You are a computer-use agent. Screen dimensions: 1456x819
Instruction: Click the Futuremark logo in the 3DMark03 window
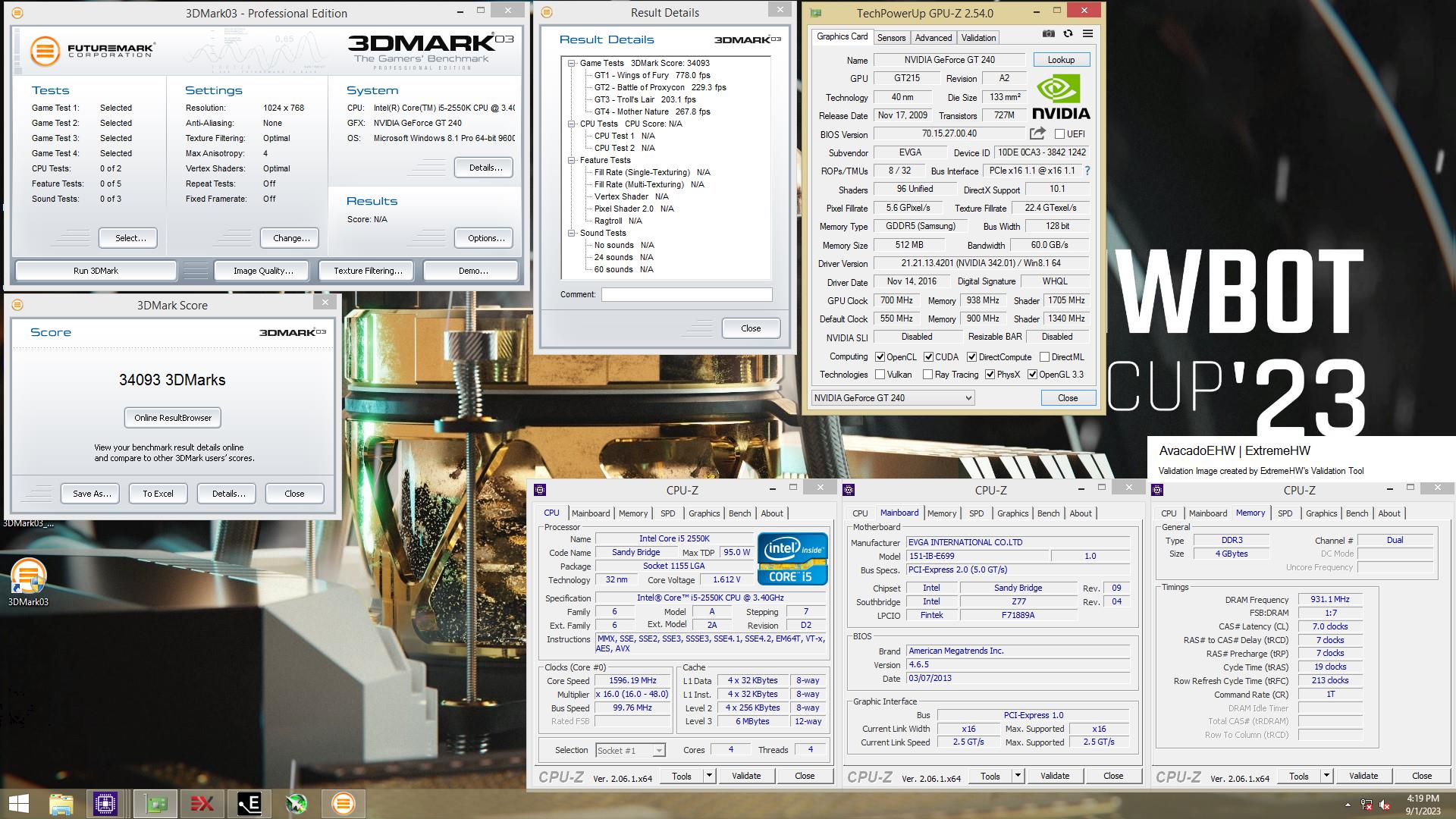click(x=93, y=51)
